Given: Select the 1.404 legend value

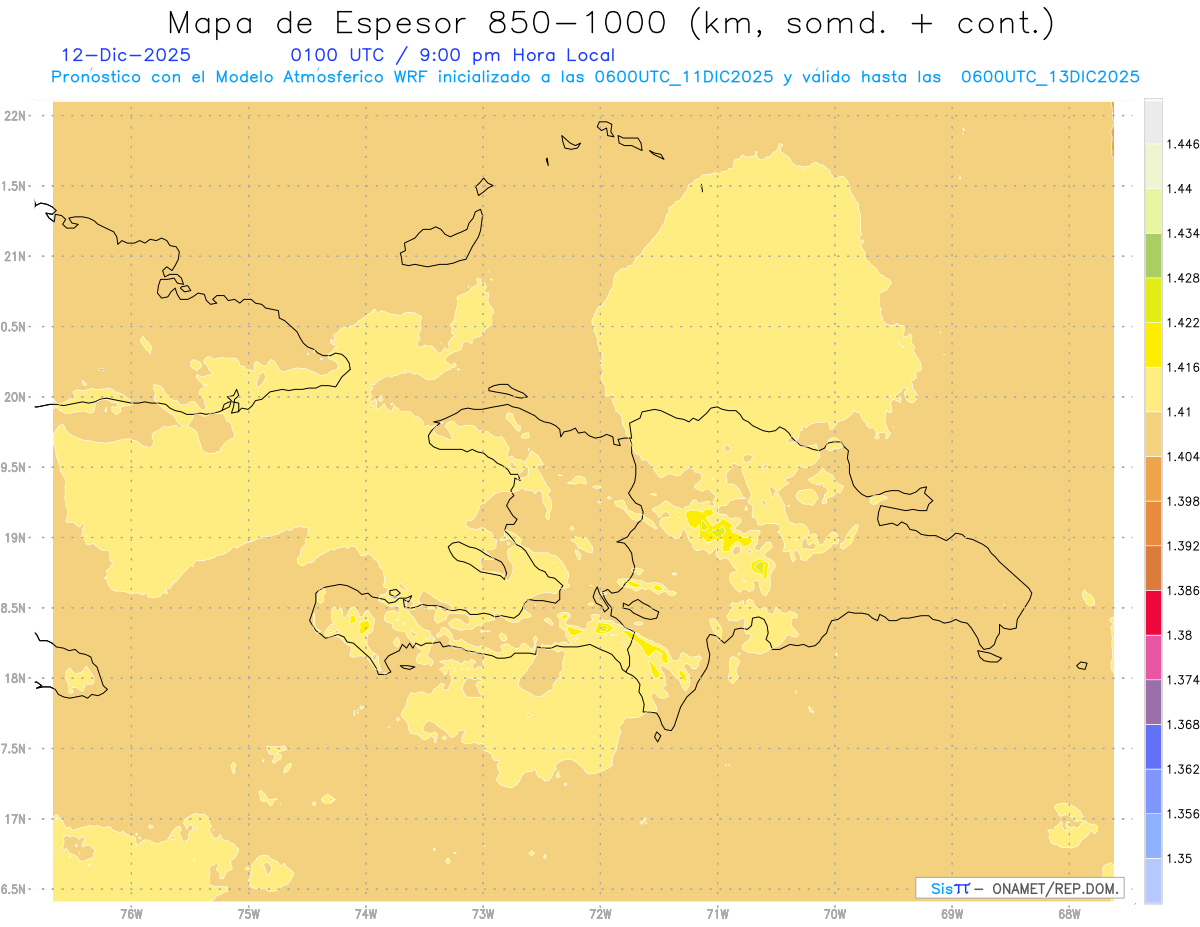Looking at the screenshot, I should point(1185,456).
